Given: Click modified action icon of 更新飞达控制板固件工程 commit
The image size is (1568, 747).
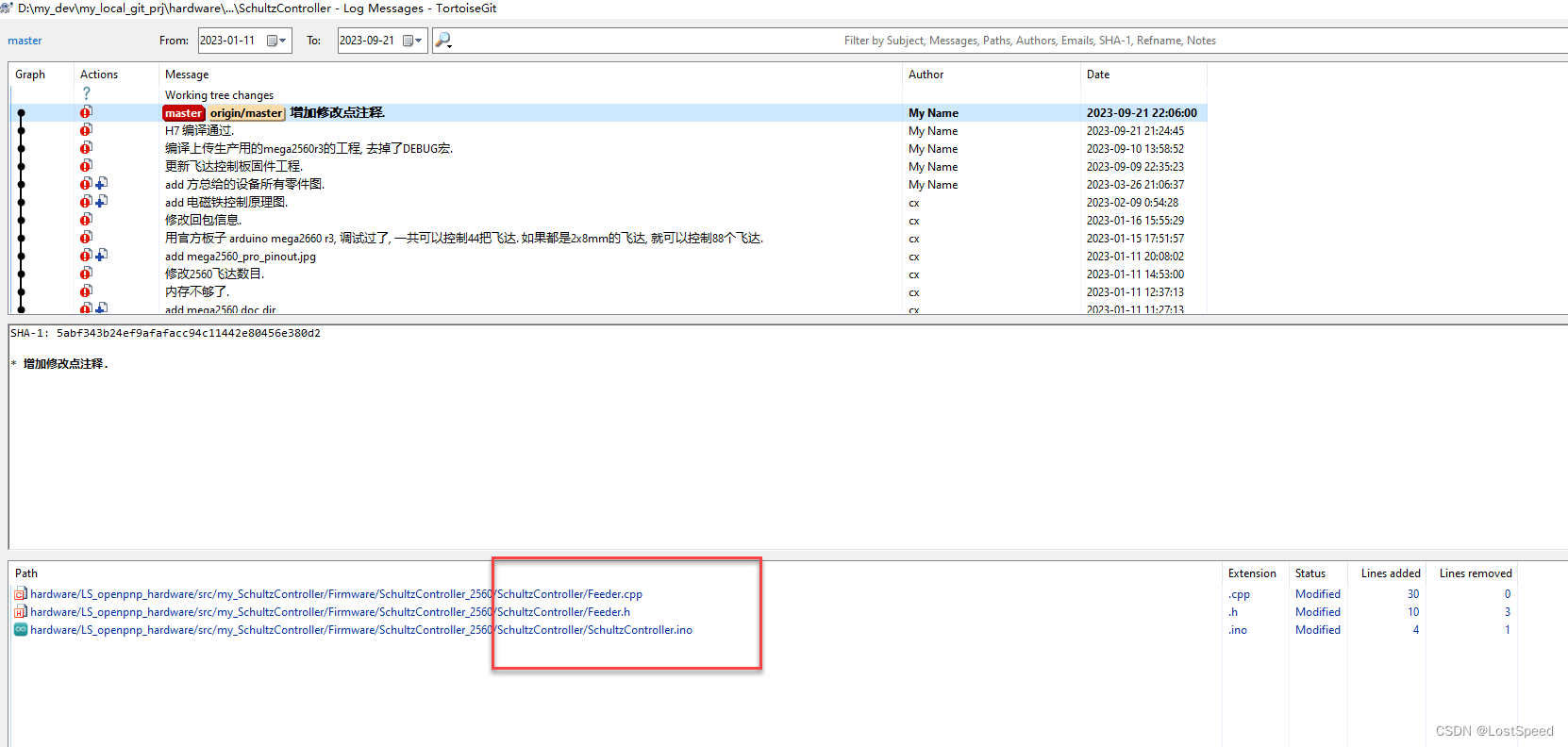Looking at the screenshot, I should click(86, 166).
